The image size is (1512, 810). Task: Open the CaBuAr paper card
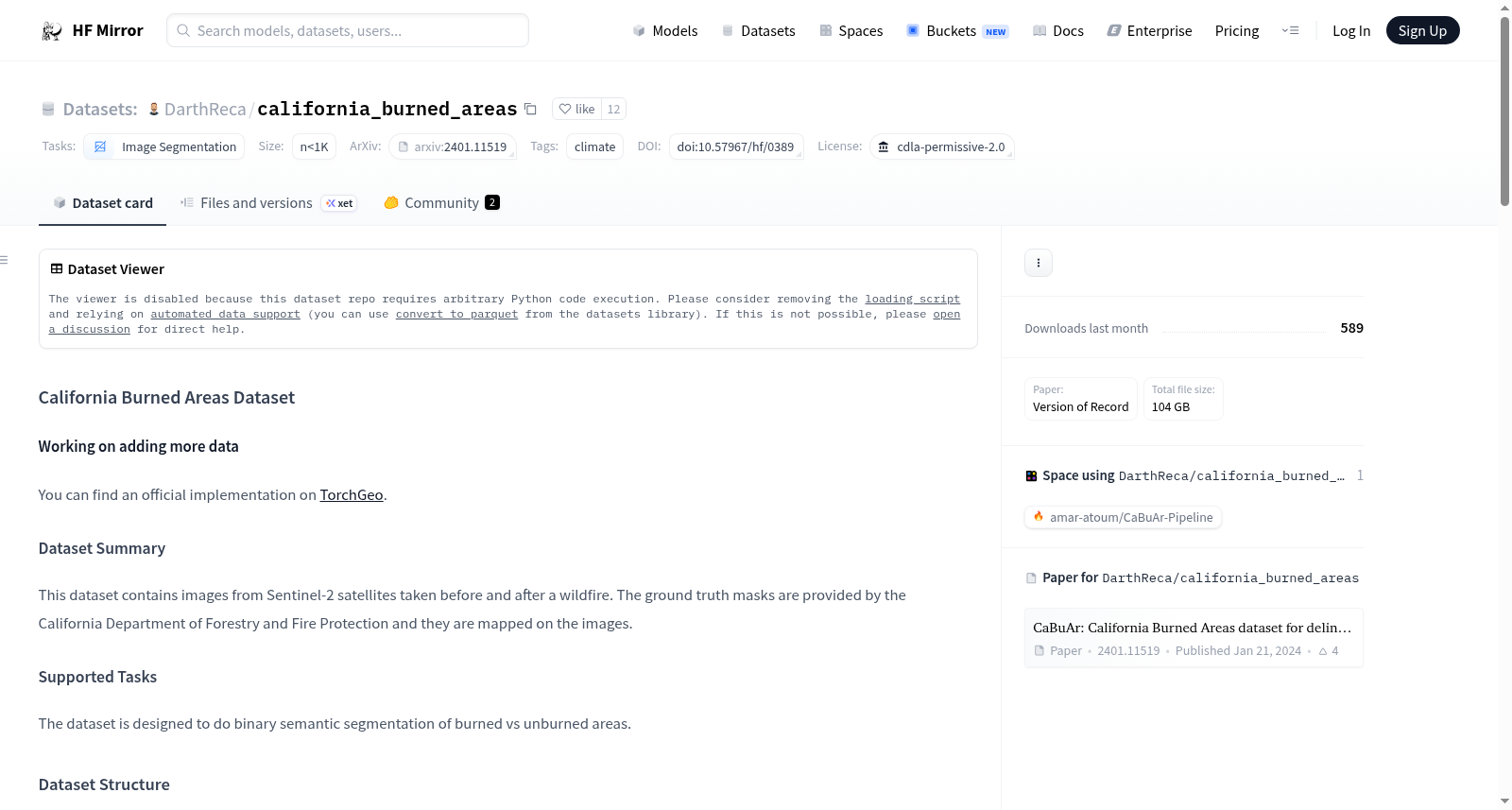(1194, 638)
